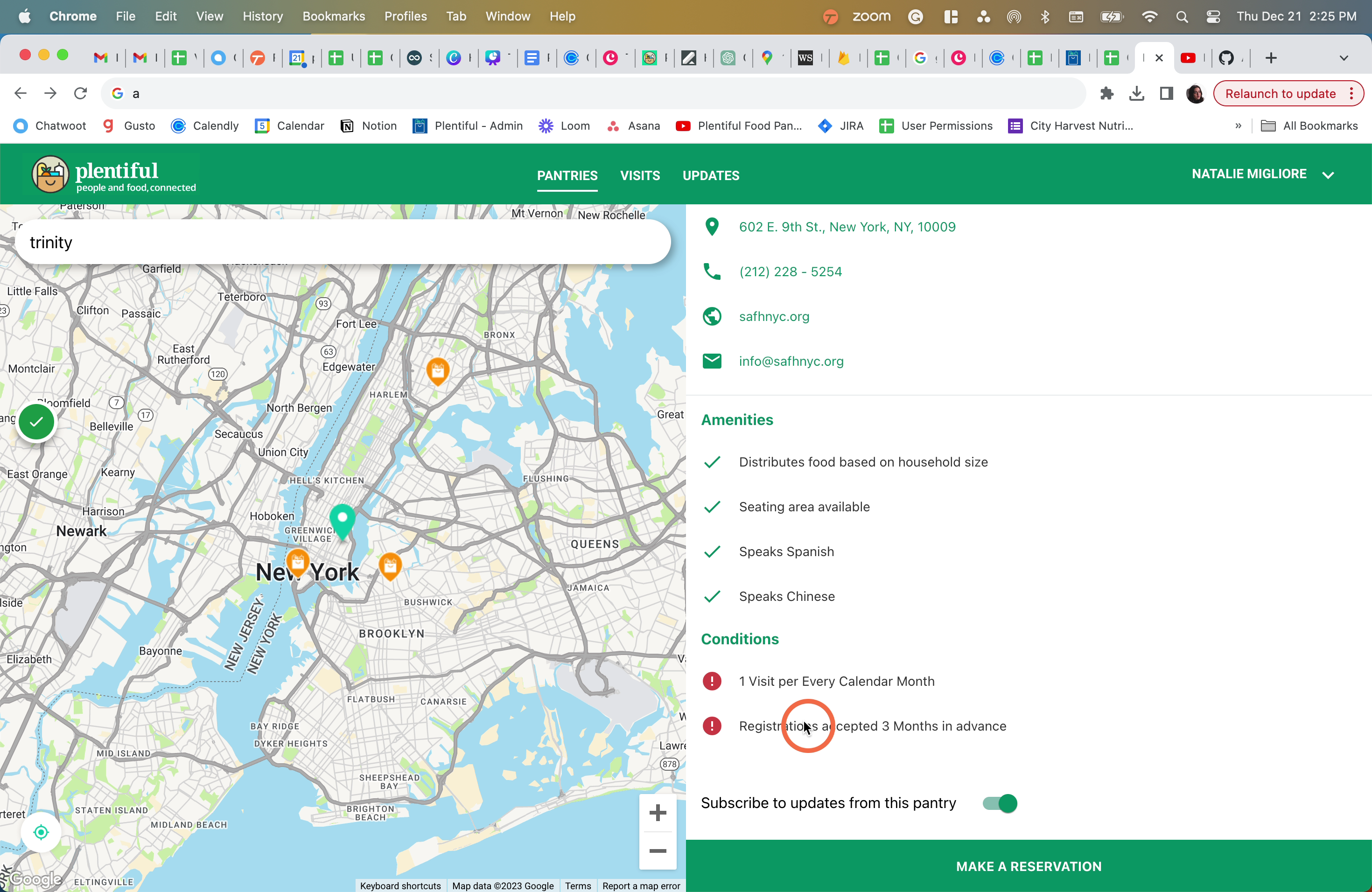Open a new Chrome tab
Viewport: 1372px width, 892px height.
(1271, 58)
